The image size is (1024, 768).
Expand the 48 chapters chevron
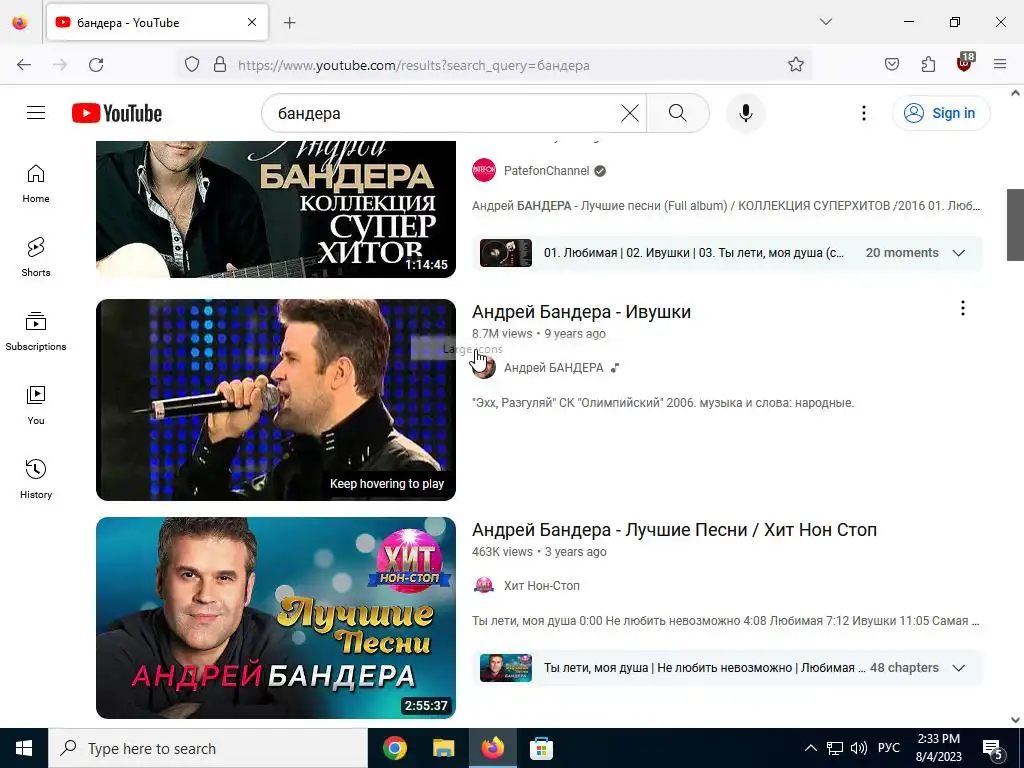[959, 668]
